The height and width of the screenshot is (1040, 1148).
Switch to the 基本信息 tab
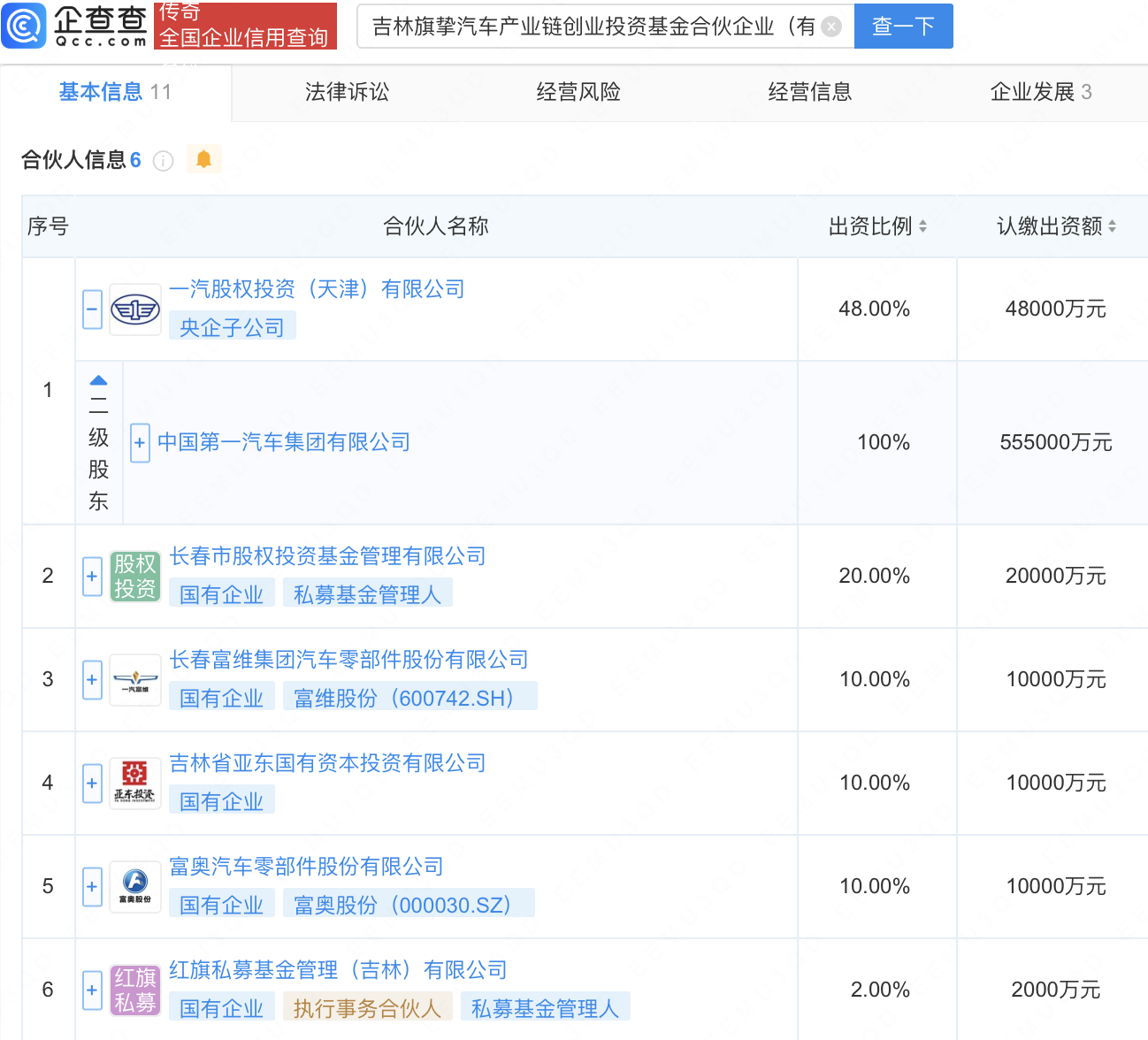[x=115, y=92]
